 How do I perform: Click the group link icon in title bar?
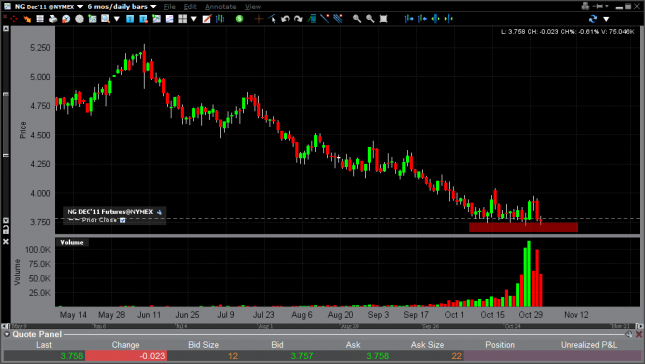tap(585, 6)
